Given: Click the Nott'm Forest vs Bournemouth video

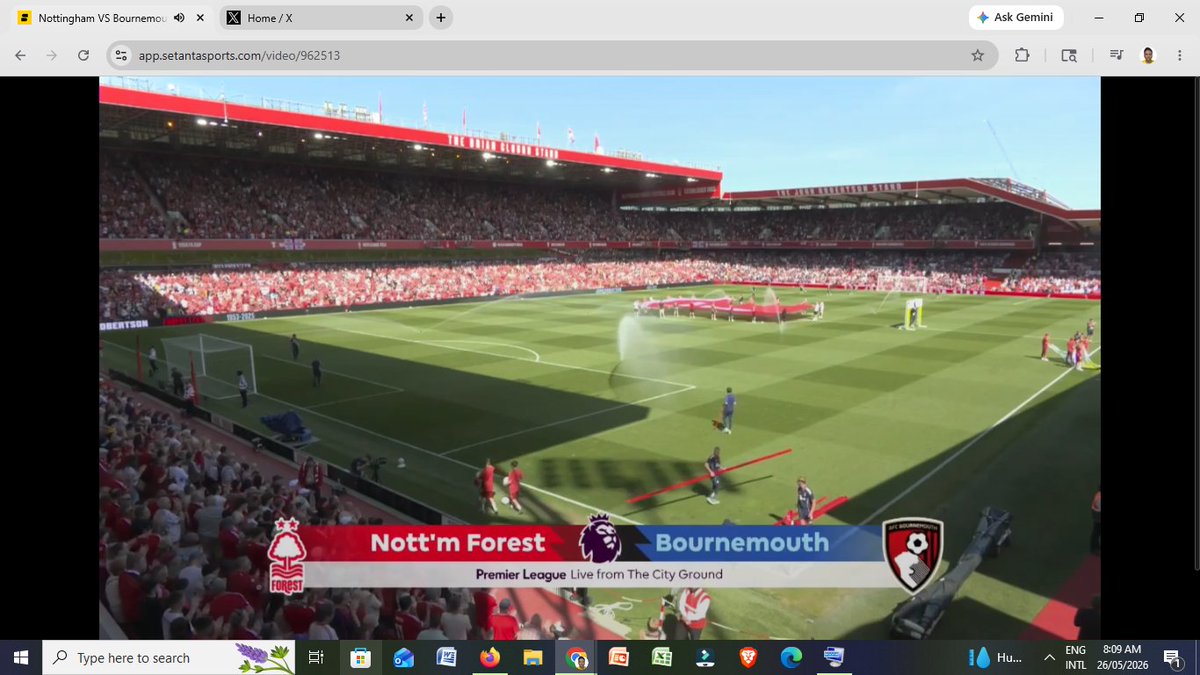Looking at the screenshot, I should (x=600, y=358).
